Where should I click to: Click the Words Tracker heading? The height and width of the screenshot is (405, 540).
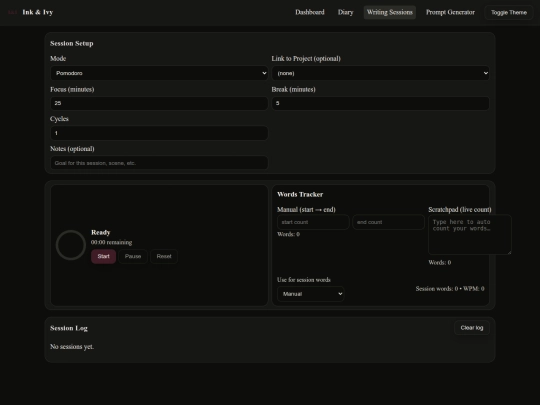pyautogui.click(x=300, y=195)
